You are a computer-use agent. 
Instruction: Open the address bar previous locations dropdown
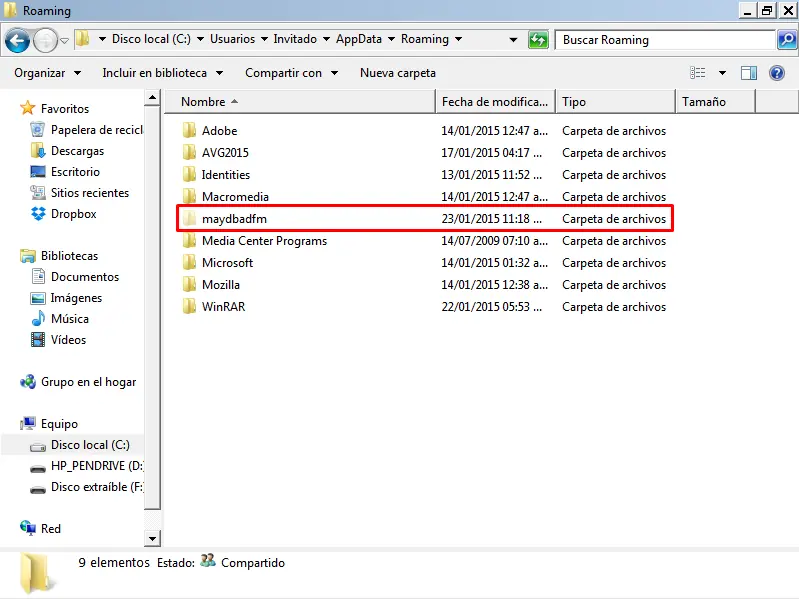(x=513, y=40)
